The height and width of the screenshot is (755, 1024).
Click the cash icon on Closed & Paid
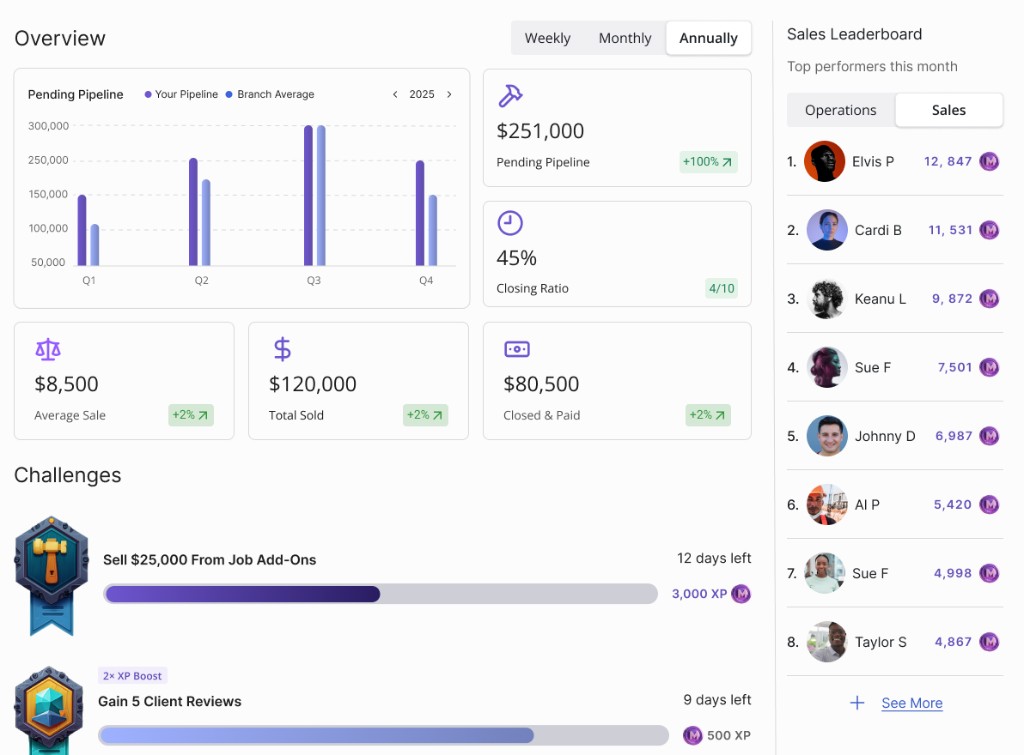[x=517, y=349]
